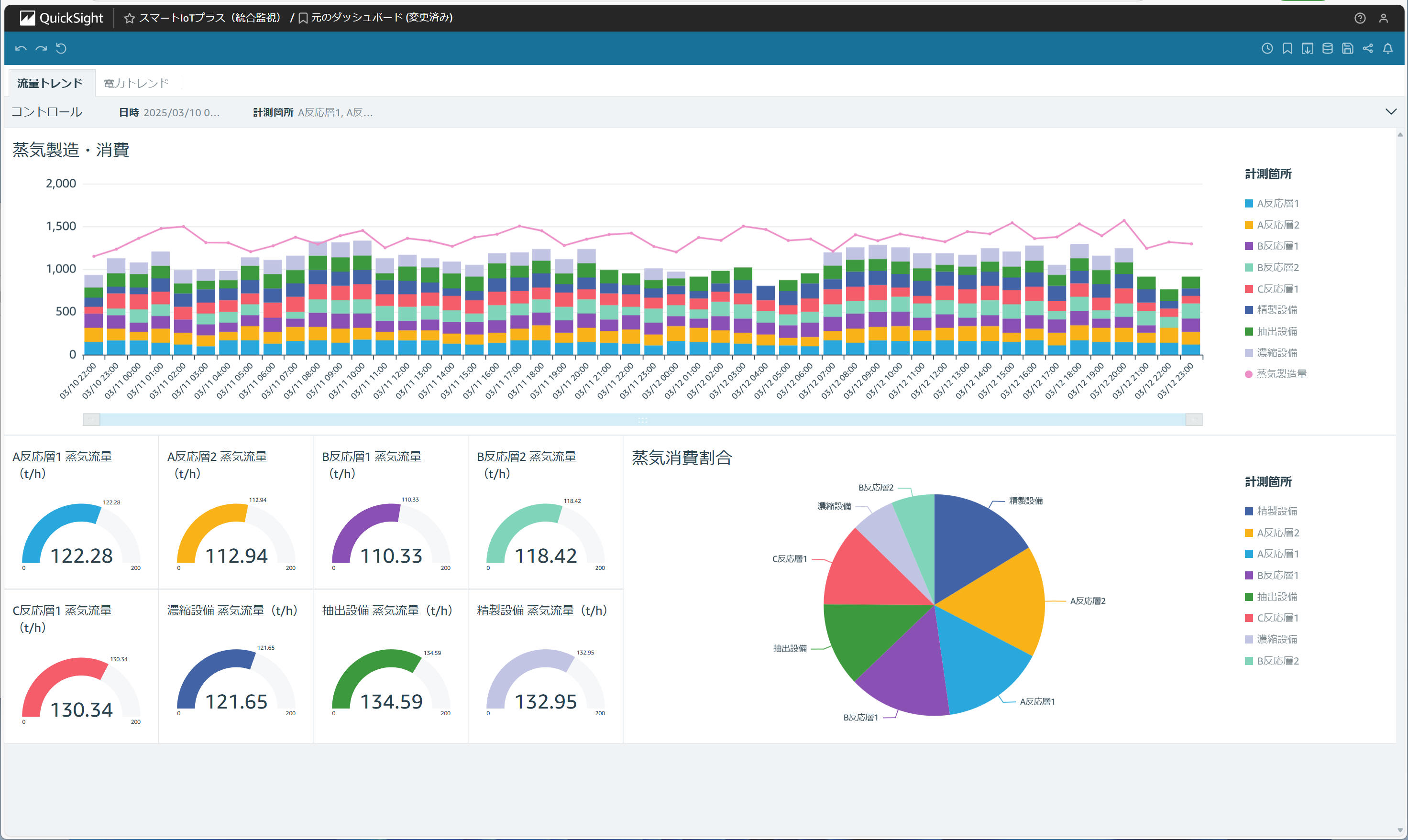Click the save icon in the toolbar
This screenshot has width=1408, height=840.
pyautogui.click(x=1347, y=48)
